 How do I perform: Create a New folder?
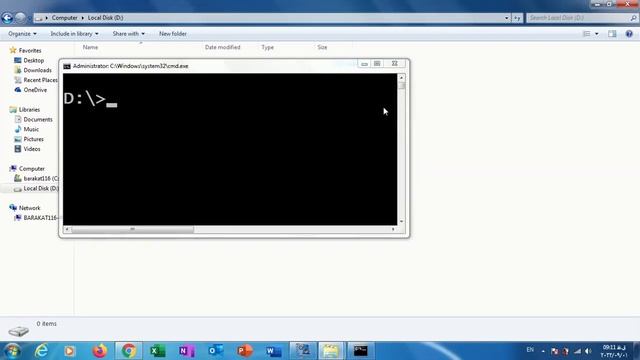coord(173,34)
